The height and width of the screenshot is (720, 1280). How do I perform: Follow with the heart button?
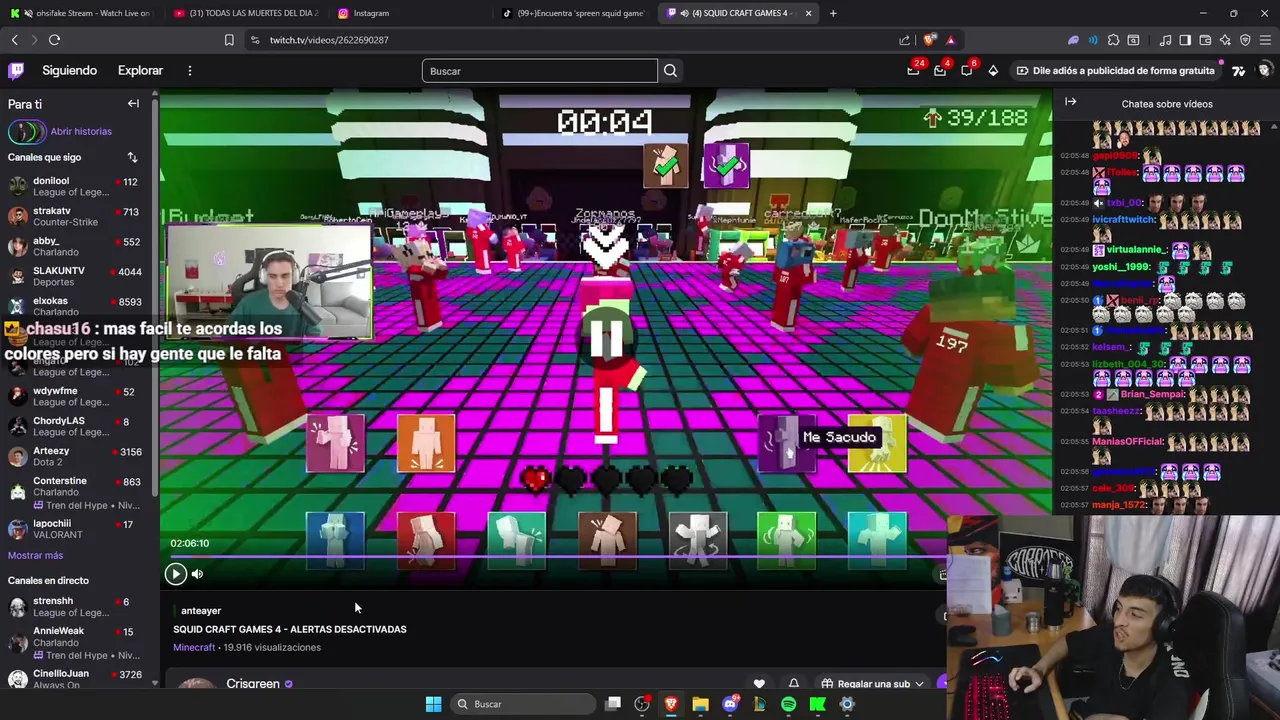759,684
